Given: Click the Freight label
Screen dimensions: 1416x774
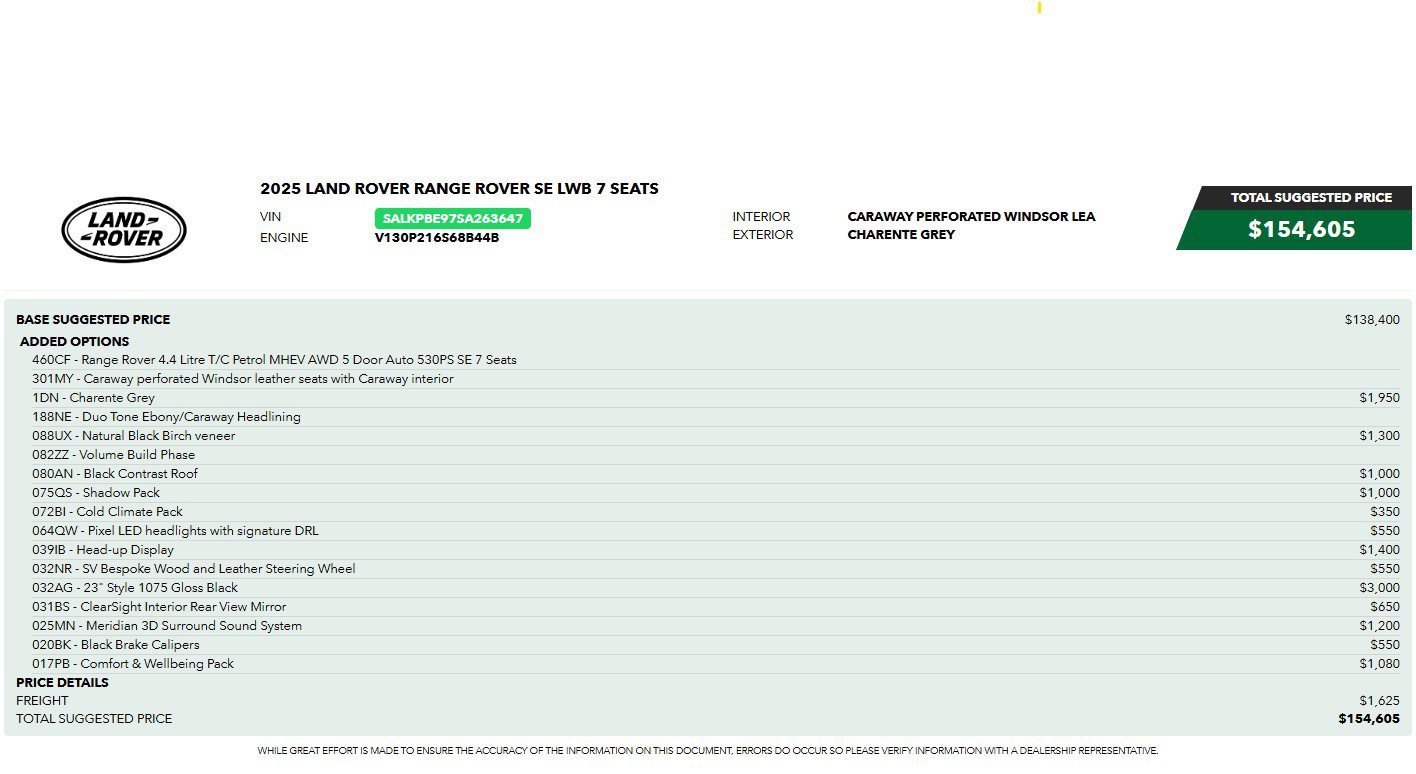Looking at the screenshot, I should click(42, 701).
